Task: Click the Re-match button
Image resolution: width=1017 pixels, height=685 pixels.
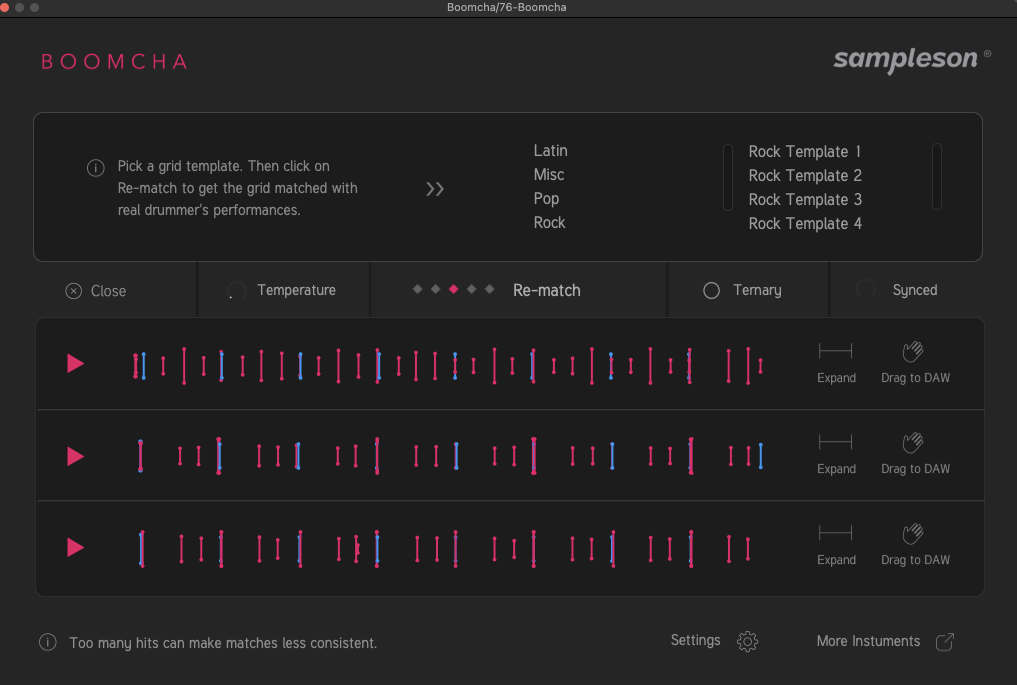Action: tap(546, 291)
